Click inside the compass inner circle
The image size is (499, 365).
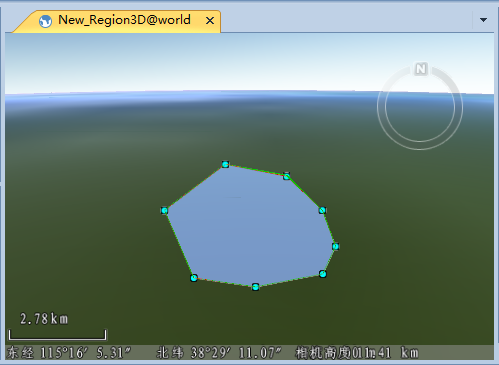[x=420, y=107]
